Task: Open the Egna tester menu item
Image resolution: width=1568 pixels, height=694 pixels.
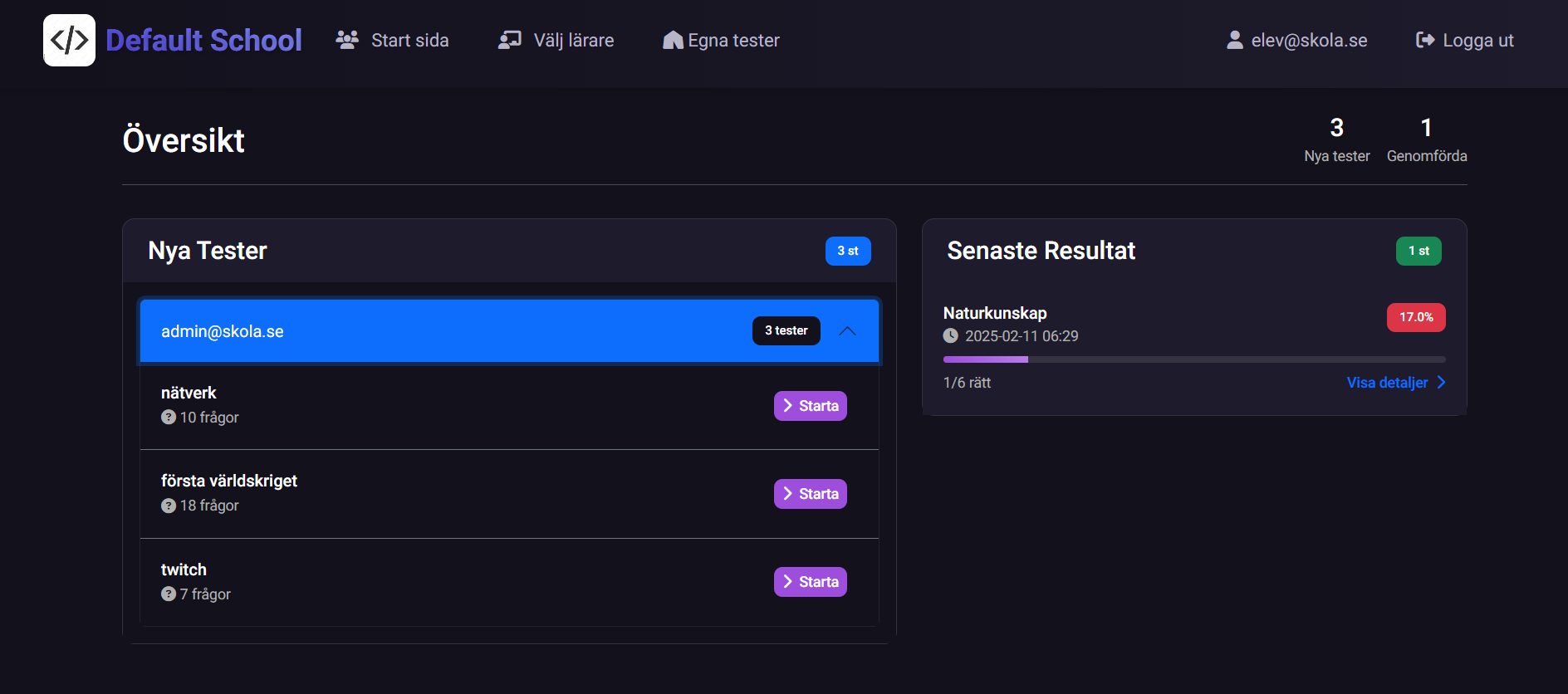Action: (733, 40)
